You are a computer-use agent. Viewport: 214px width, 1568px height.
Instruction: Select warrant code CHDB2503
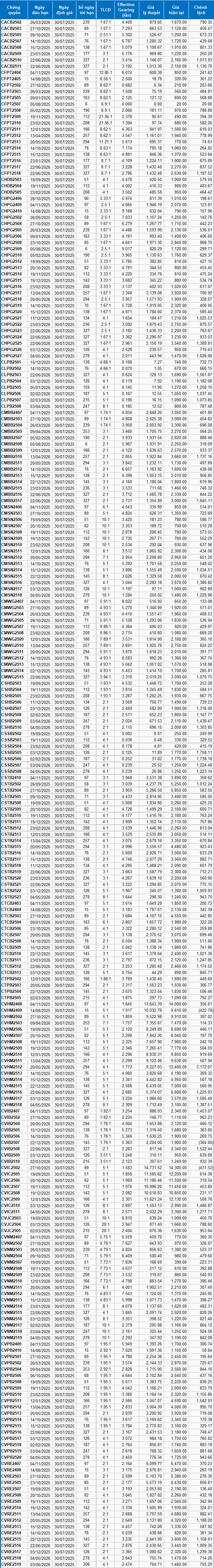click(x=11, y=179)
